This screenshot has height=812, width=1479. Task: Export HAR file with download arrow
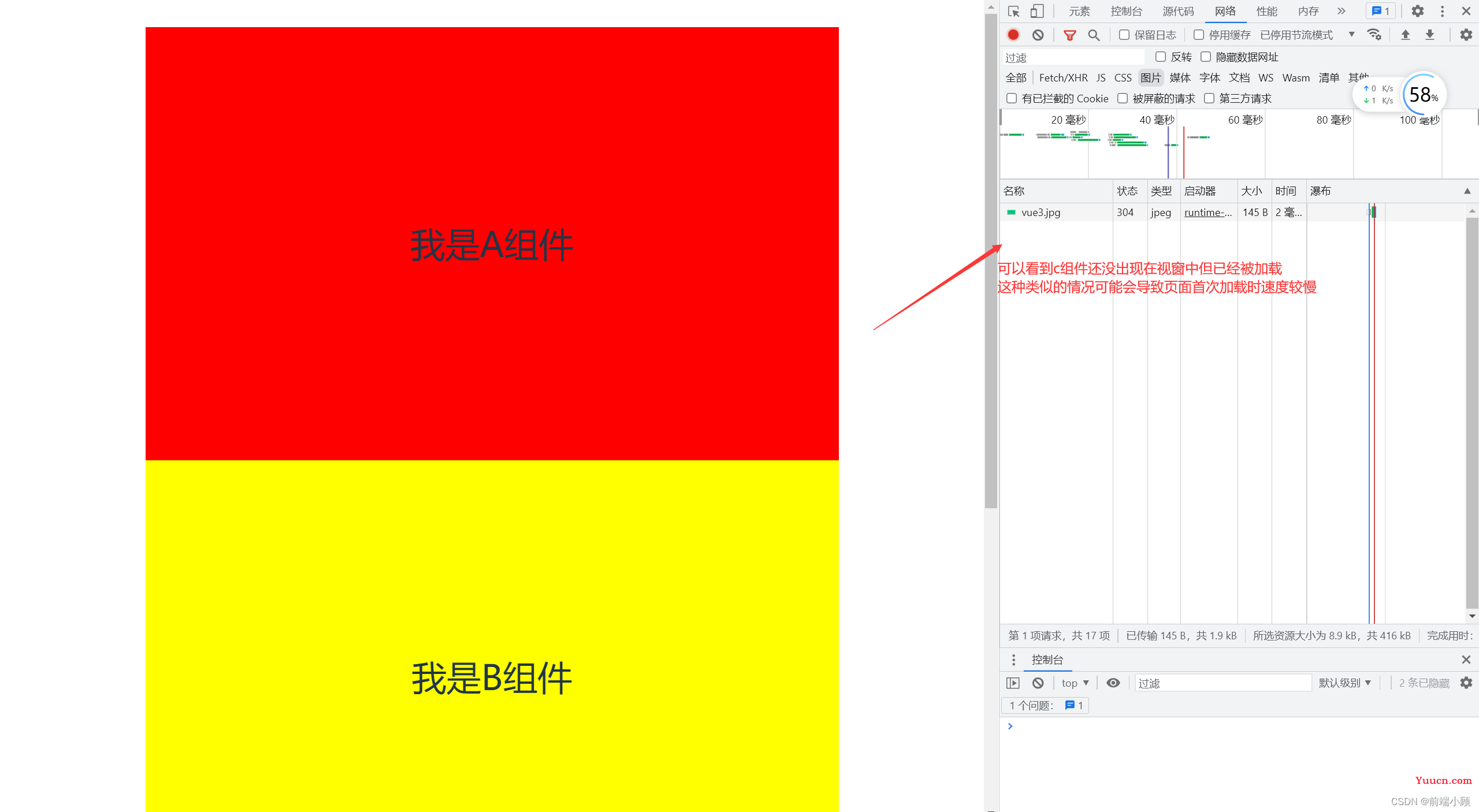pyautogui.click(x=1430, y=35)
